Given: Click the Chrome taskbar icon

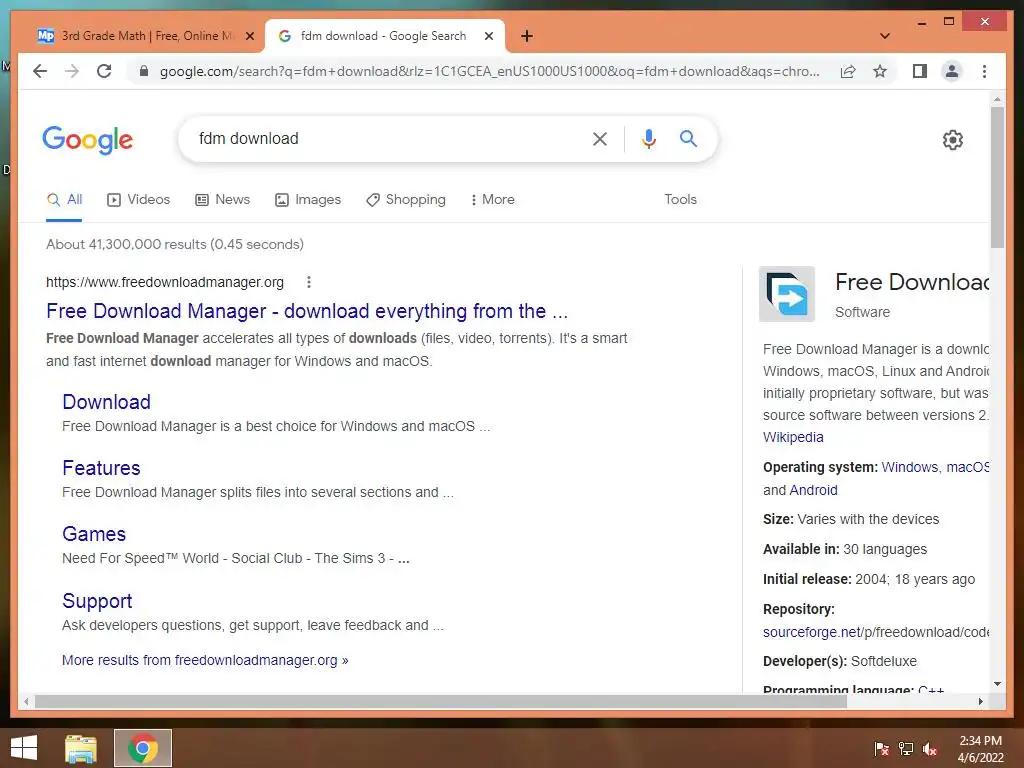Looking at the screenshot, I should tap(143, 748).
